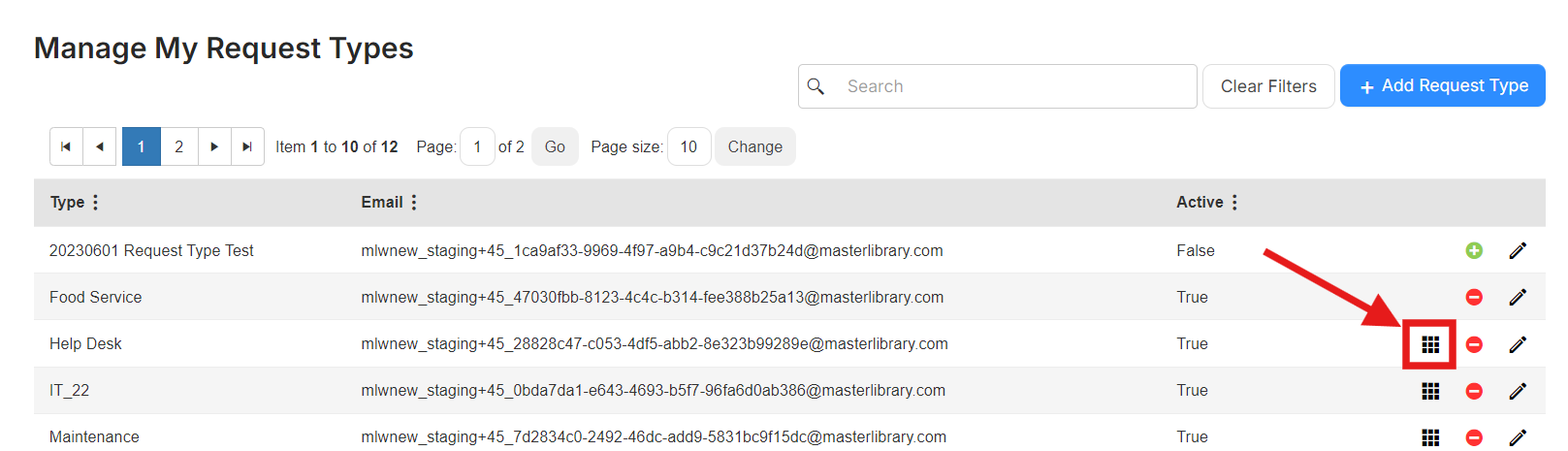
Task: Edit 20230601 Request Type Test pencil icon
Action: [1518, 250]
